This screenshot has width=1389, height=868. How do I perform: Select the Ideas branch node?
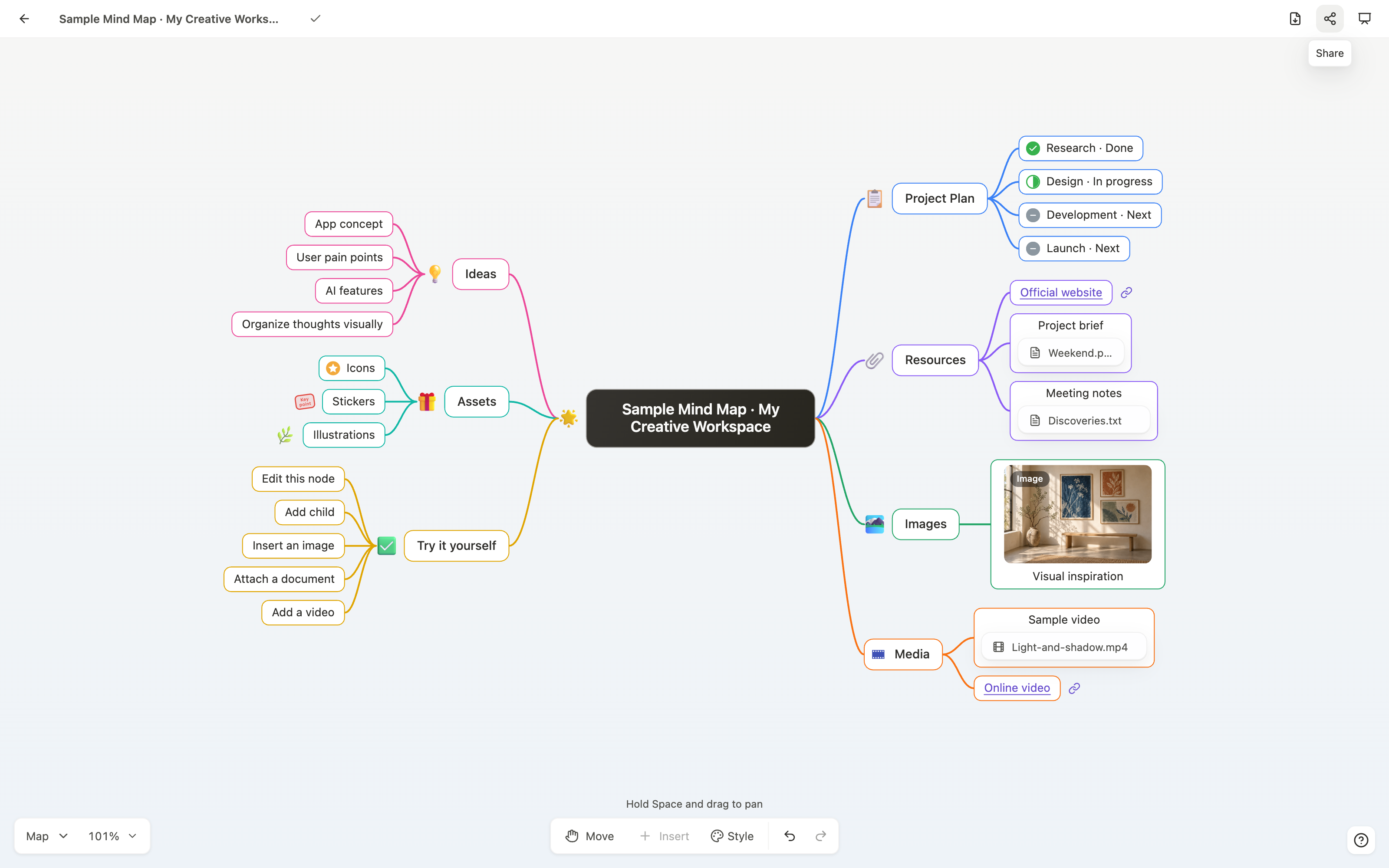481,274
